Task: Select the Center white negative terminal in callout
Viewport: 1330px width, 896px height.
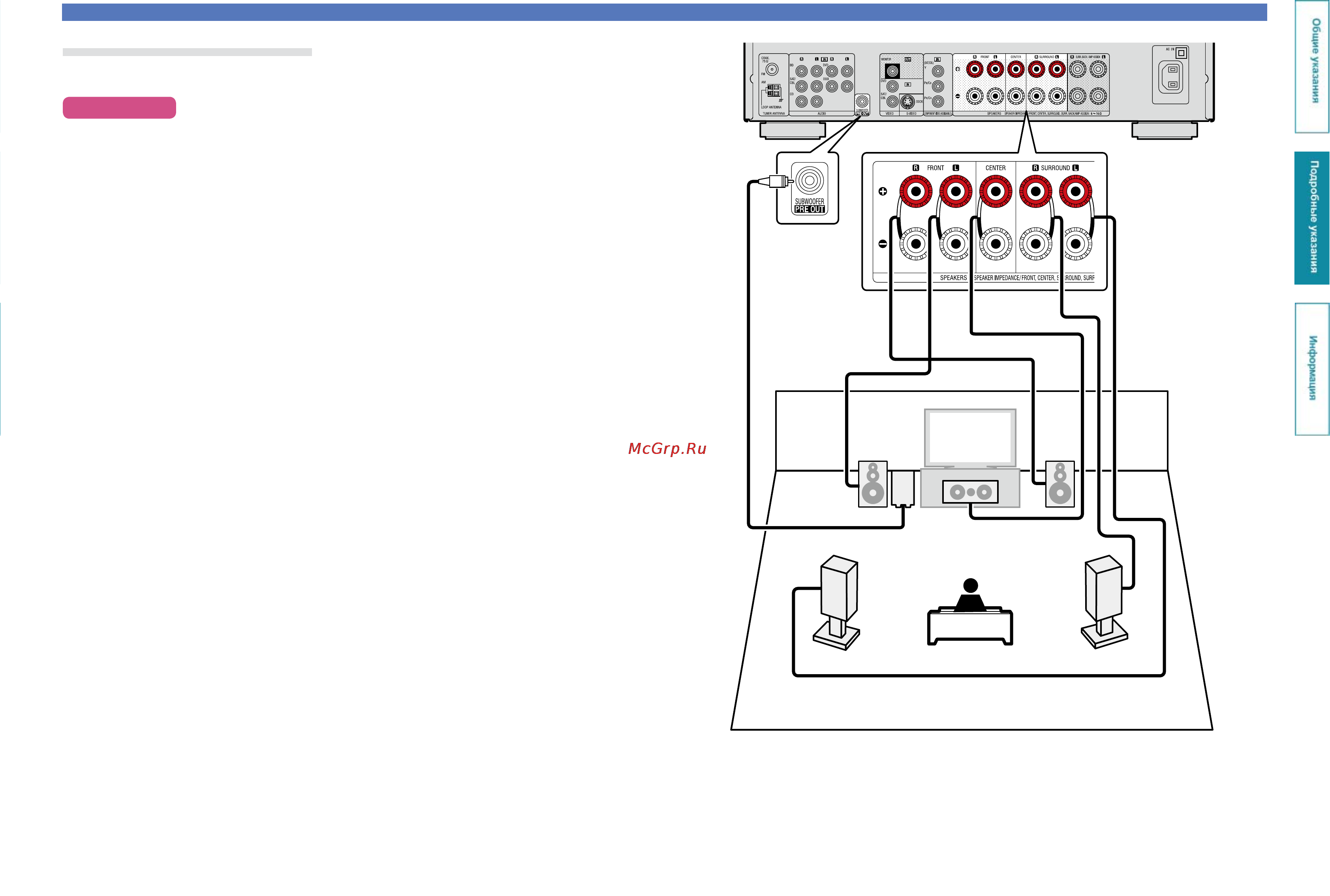Action: 996,244
